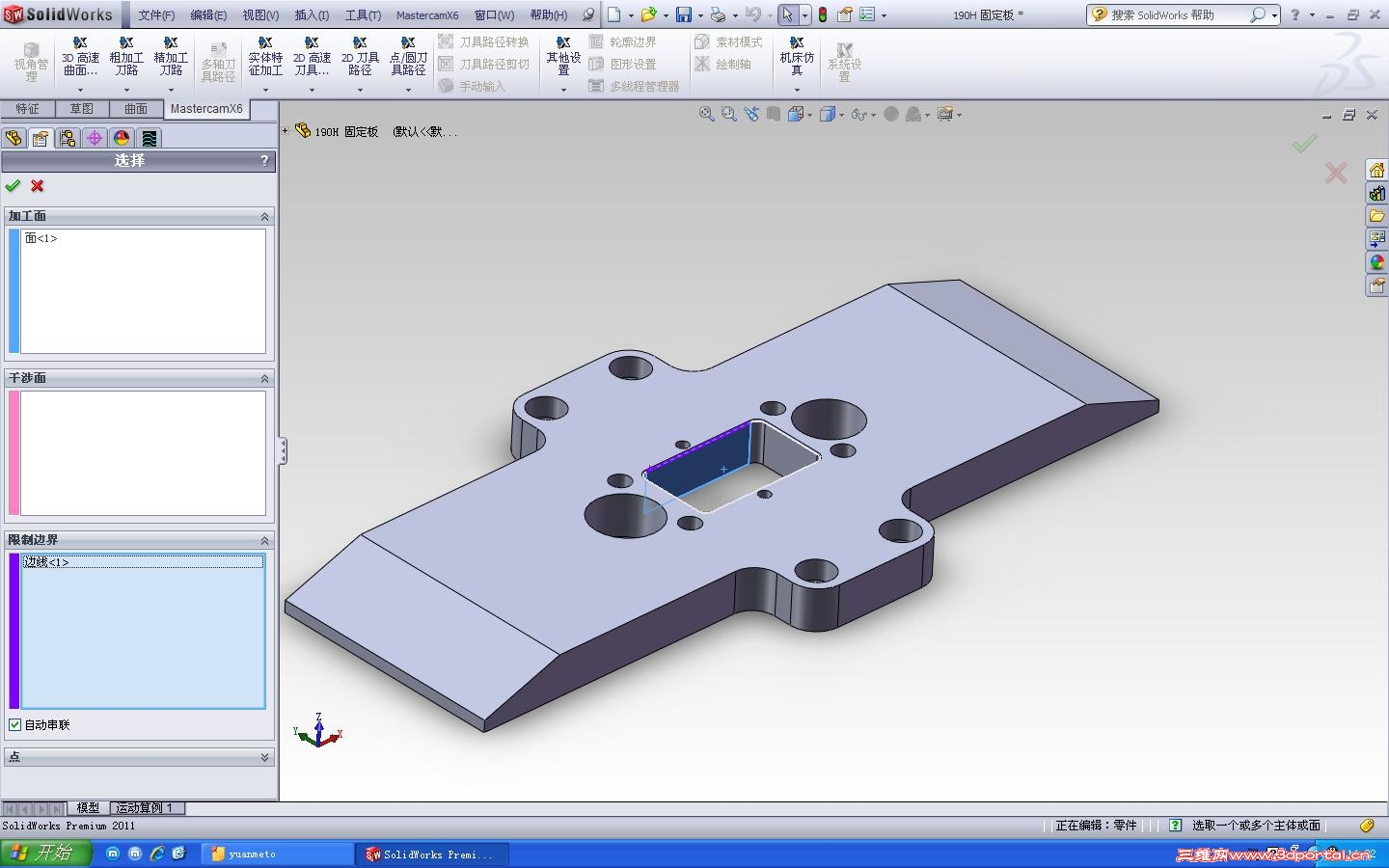Open the ConfigurationManager panel icon
Viewport: 1389px width, 868px height.
[x=68, y=138]
